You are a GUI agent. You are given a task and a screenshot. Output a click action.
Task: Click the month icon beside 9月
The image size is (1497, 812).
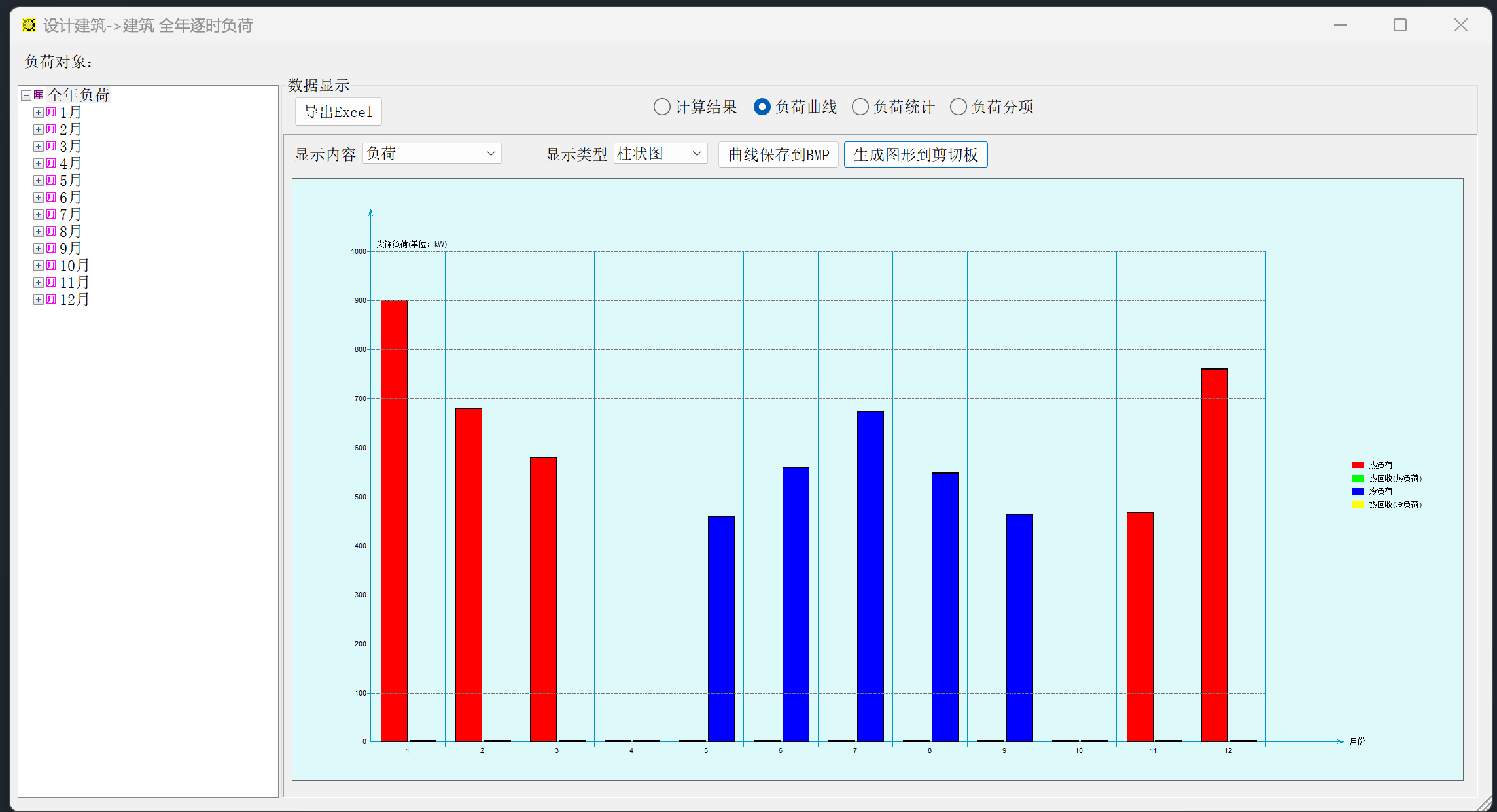pyautogui.click(x=51, y=249)
